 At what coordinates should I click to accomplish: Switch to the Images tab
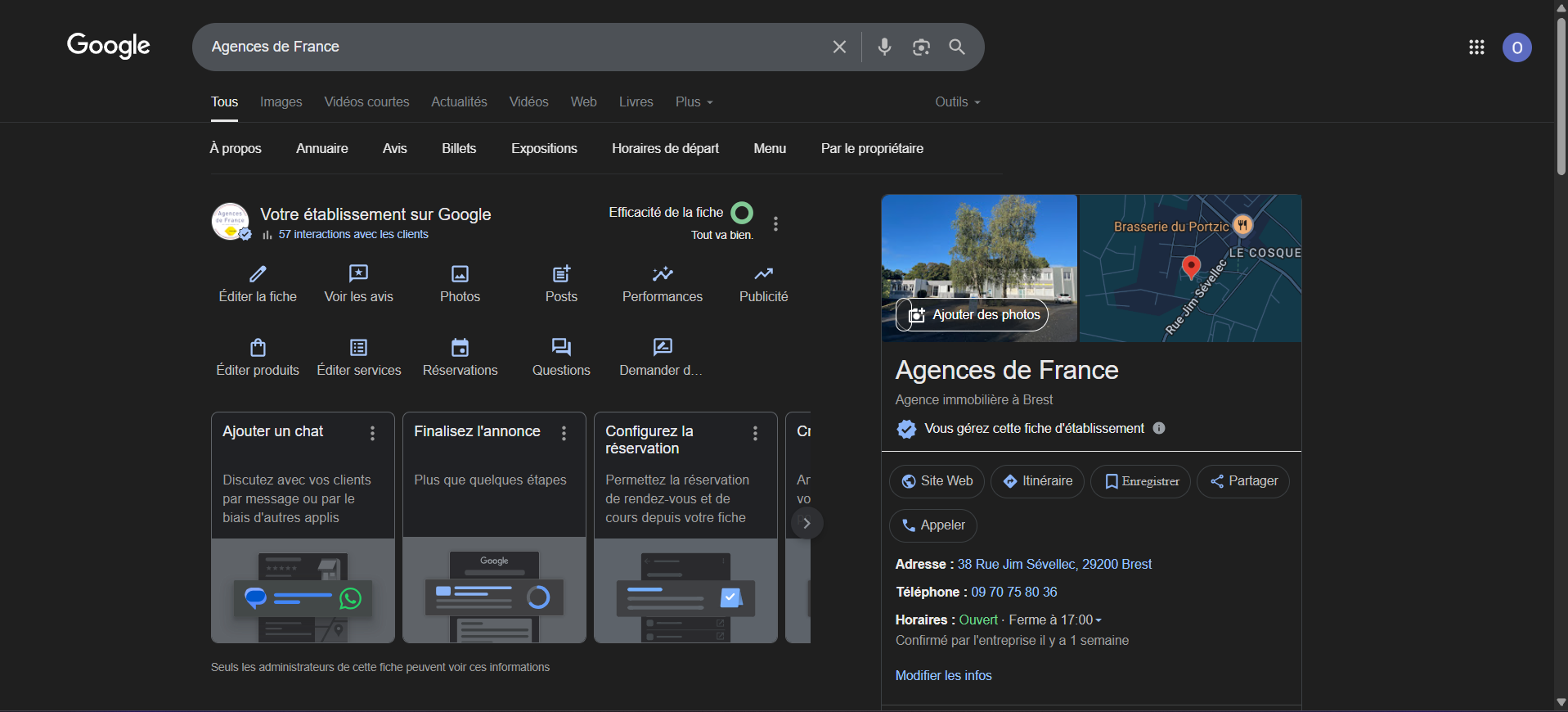(281, 102)
